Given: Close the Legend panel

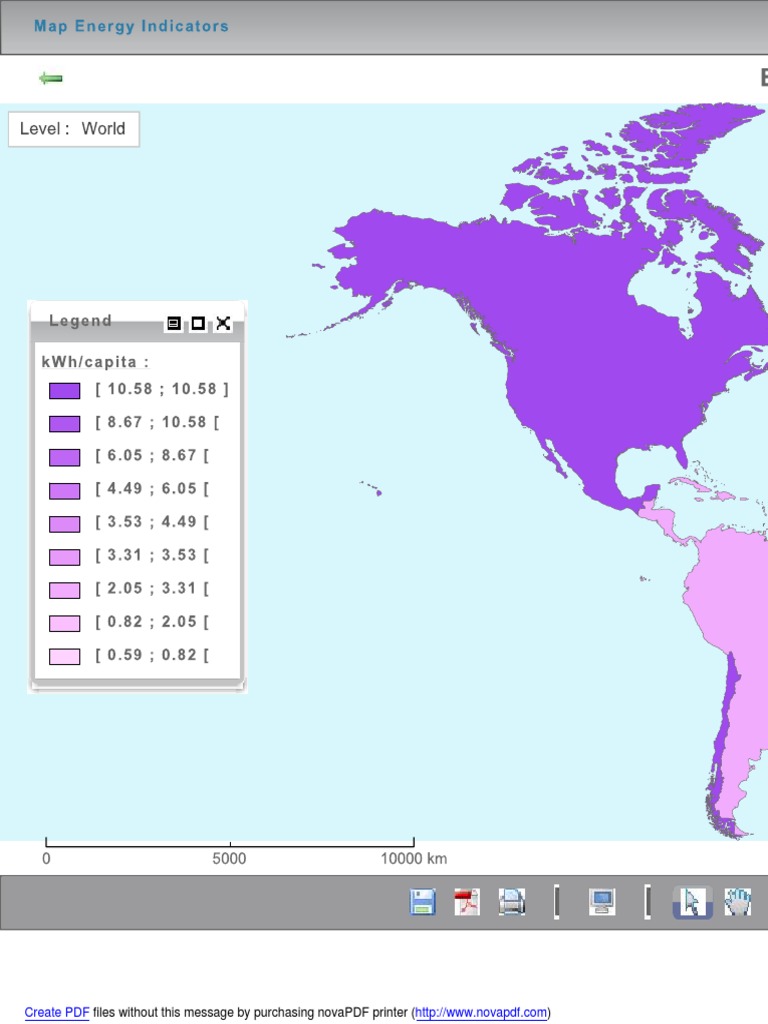Looking at the screenshot, I should 223,323.
